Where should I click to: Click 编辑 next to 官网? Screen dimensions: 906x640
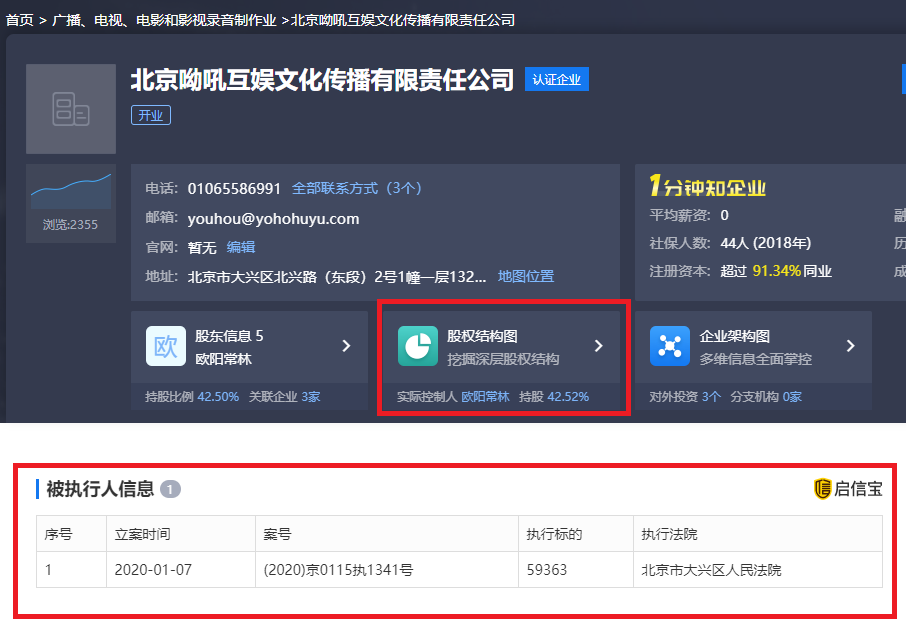click(241, 247)
